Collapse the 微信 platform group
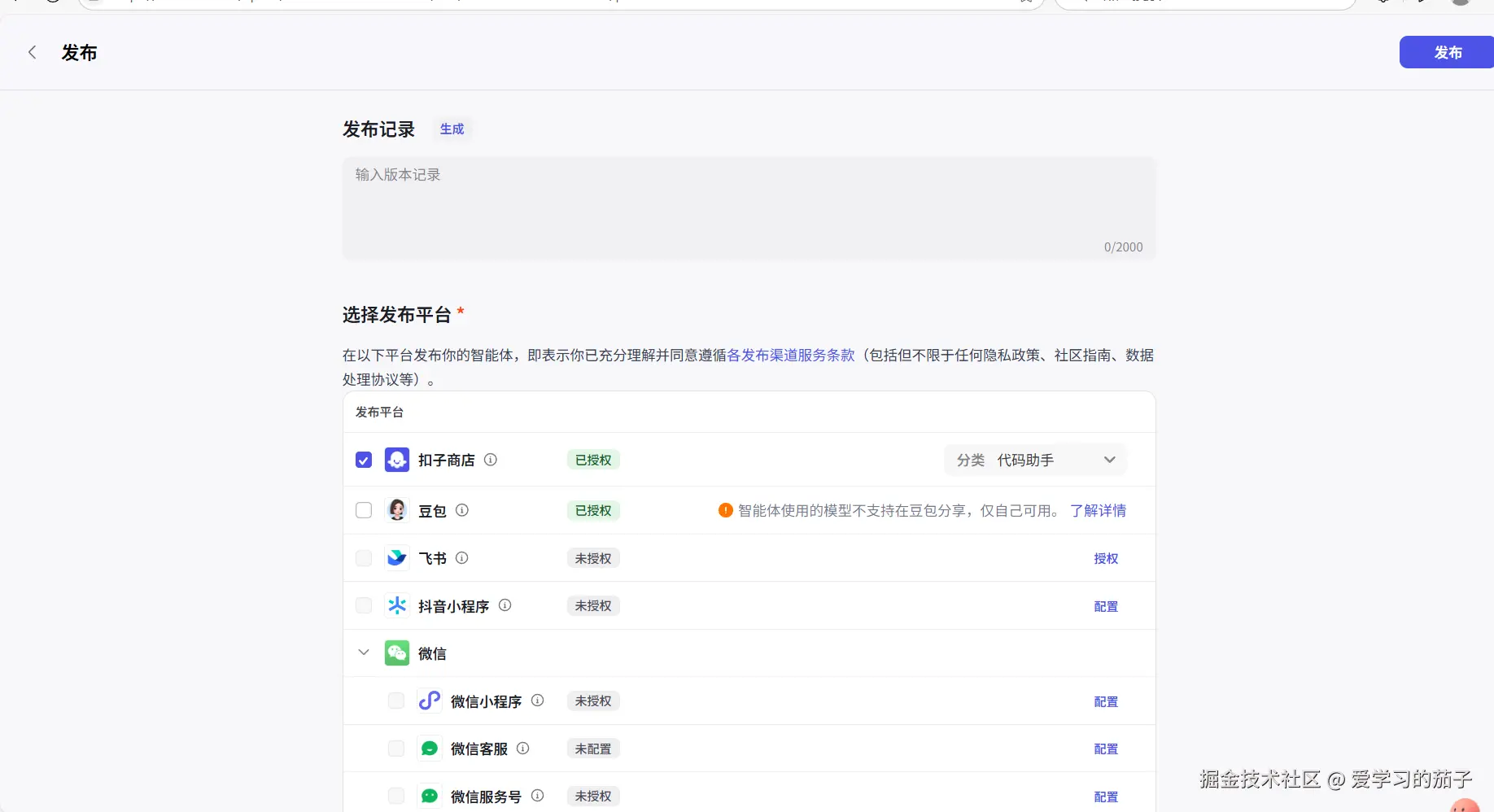1494x812 pixels. click(x=363, y=653)
